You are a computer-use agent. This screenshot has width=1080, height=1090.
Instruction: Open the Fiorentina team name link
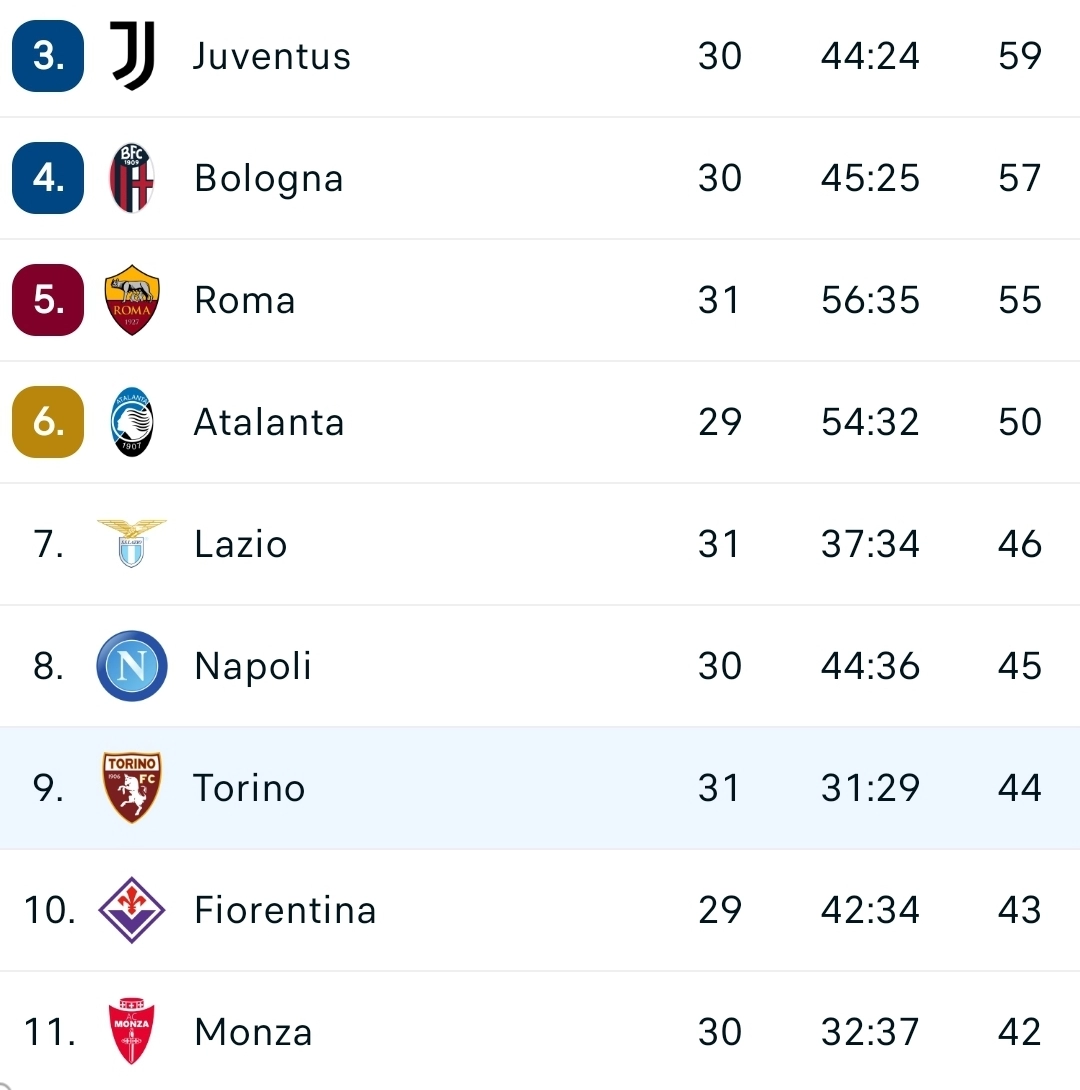pyautogui.click(x=285, y=910)
